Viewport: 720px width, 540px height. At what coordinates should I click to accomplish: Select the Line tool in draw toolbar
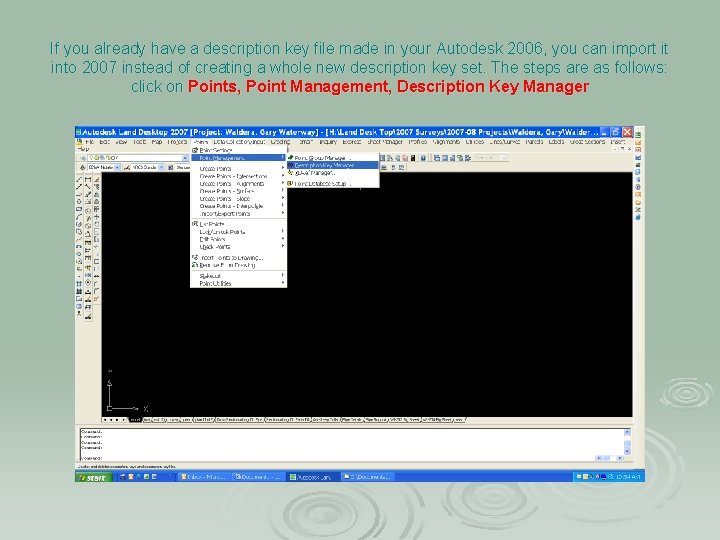pyautogui.click(x=79, y=180)
